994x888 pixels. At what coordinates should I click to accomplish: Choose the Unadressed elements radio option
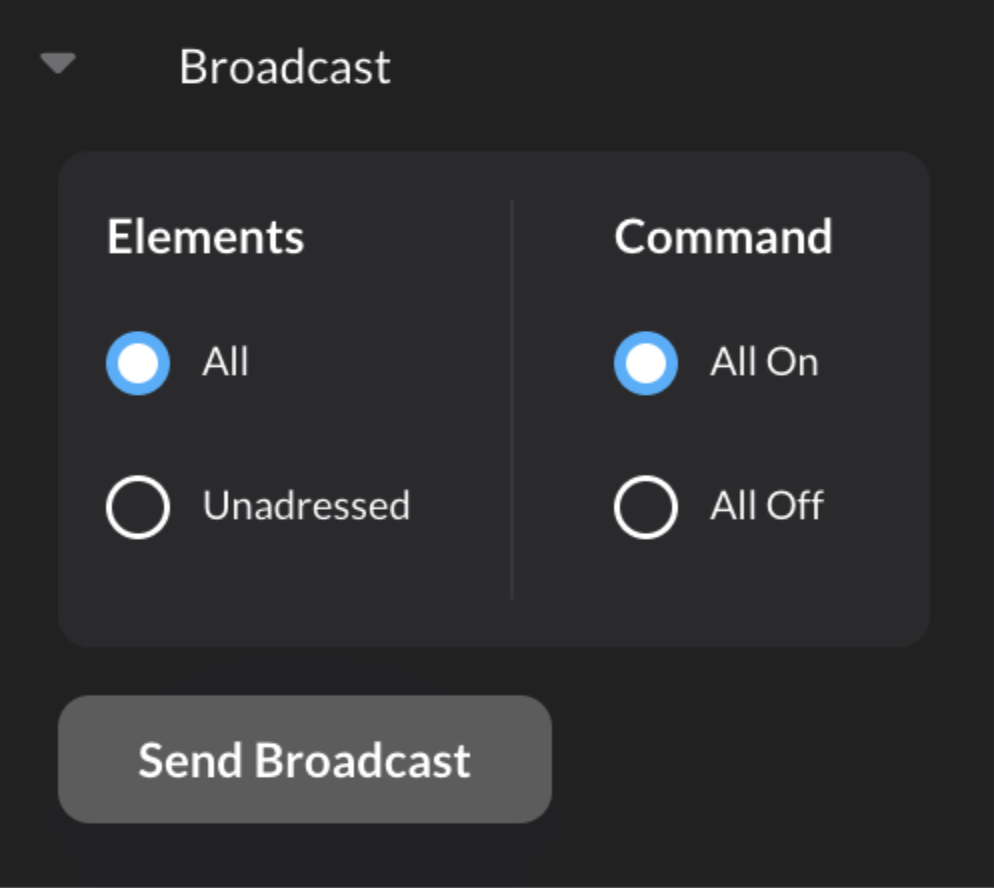click(138, 506)
